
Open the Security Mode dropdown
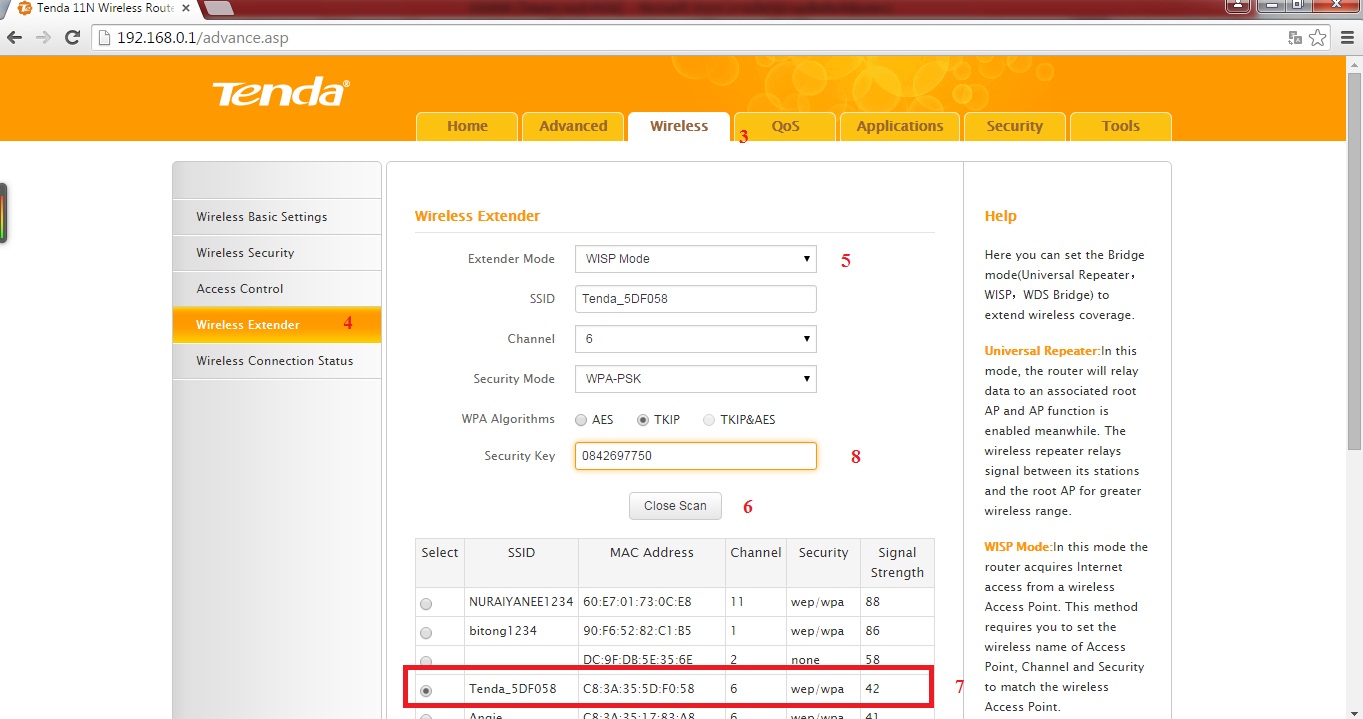[x=695, y=379]
